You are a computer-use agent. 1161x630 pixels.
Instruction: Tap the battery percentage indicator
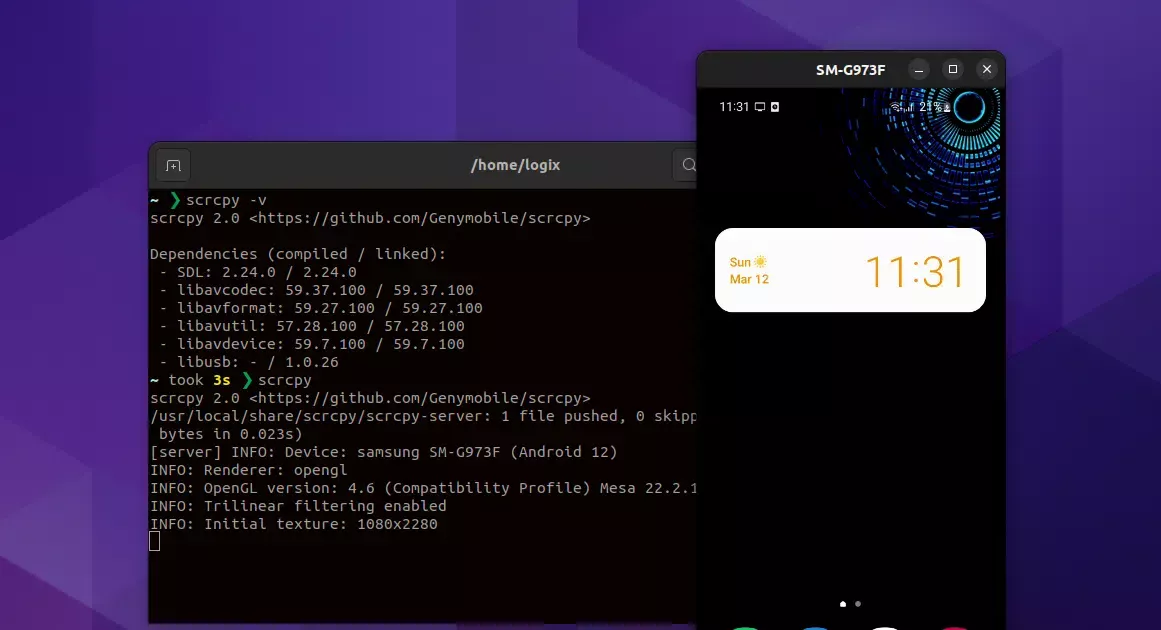[930, 106]
